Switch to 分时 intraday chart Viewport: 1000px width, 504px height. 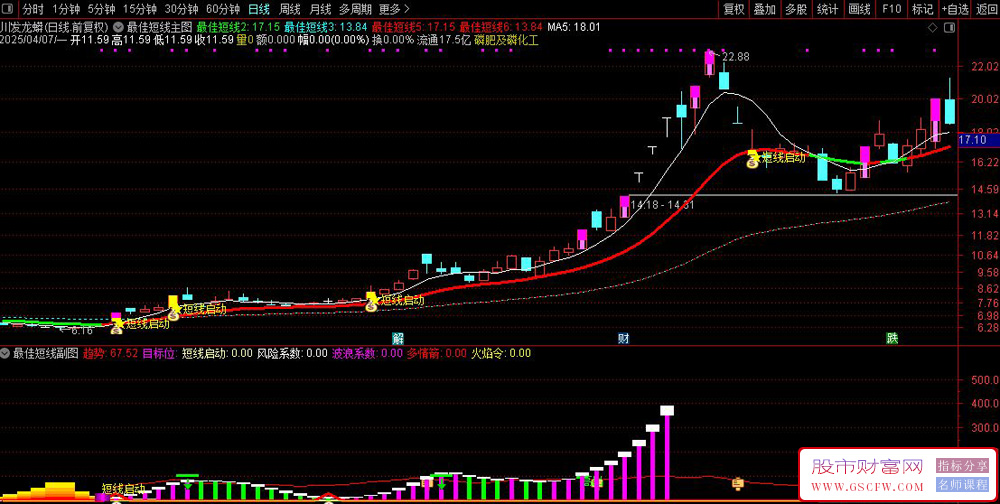click(33, 9)
